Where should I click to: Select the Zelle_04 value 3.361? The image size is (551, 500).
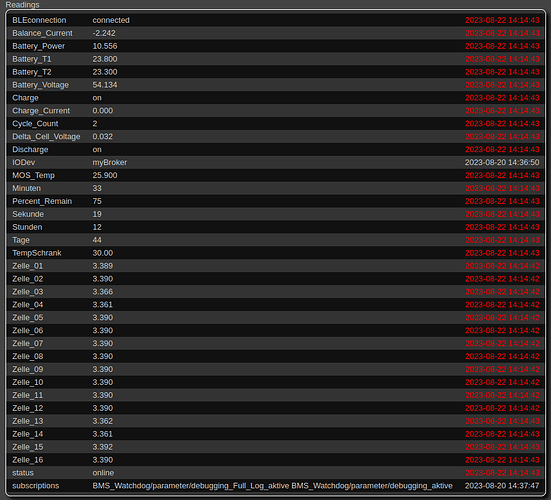(102, 305)
